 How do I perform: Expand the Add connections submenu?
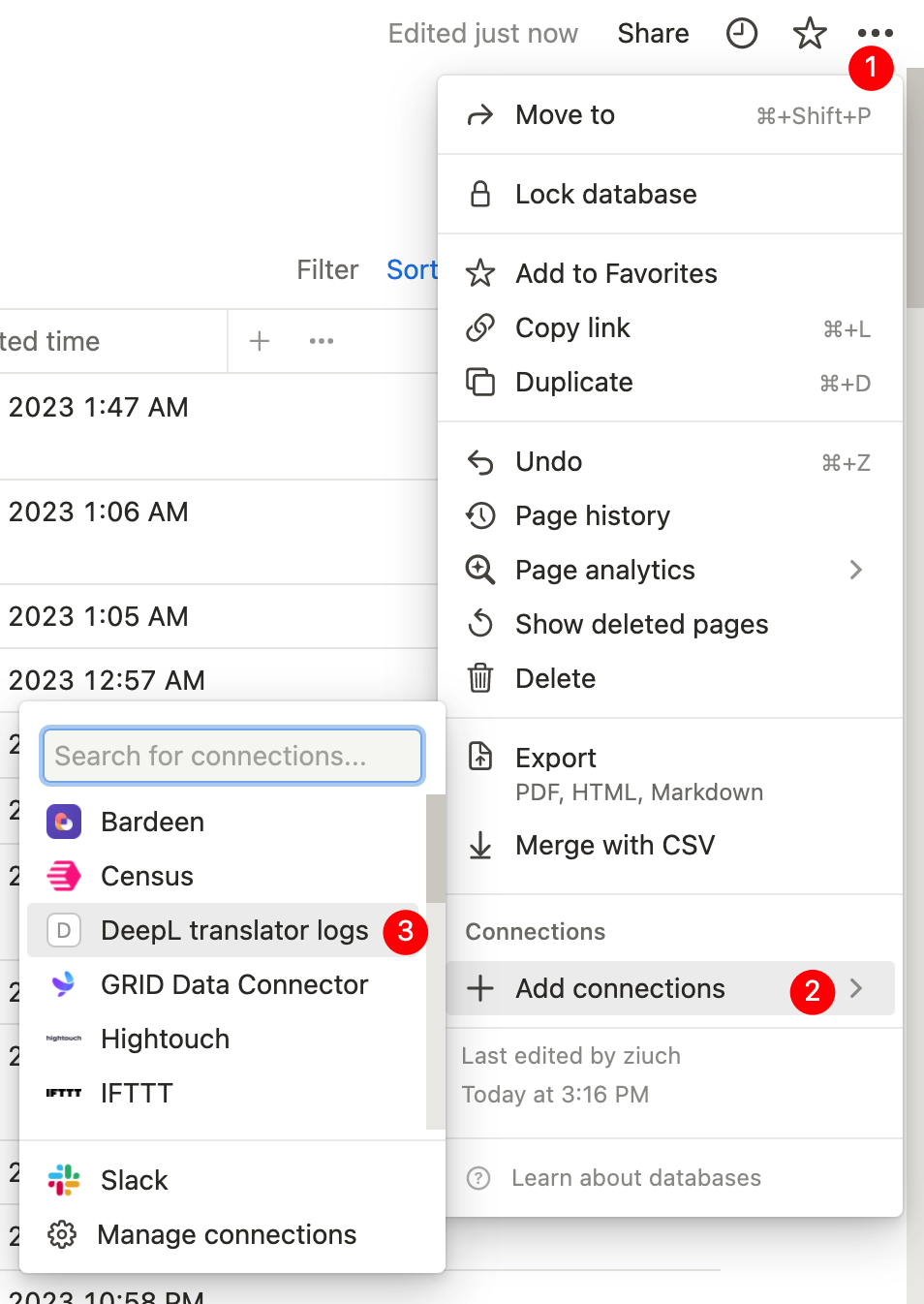tap(620, 988)
